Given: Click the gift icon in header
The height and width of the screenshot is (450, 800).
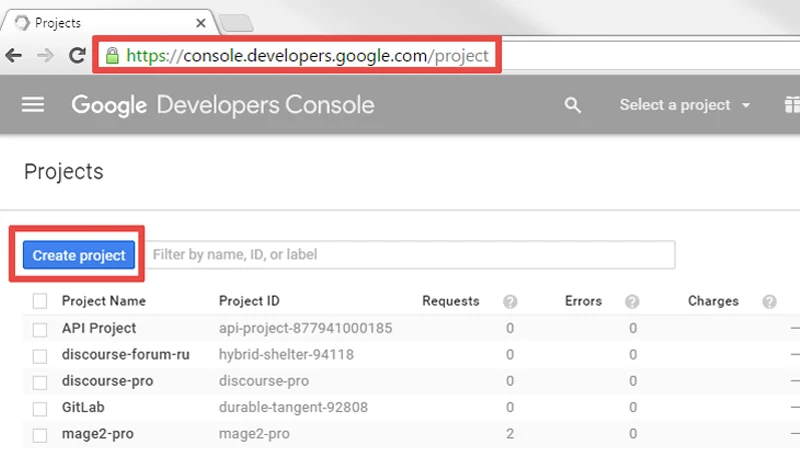Looking at the screenshot, I should 791,105.
